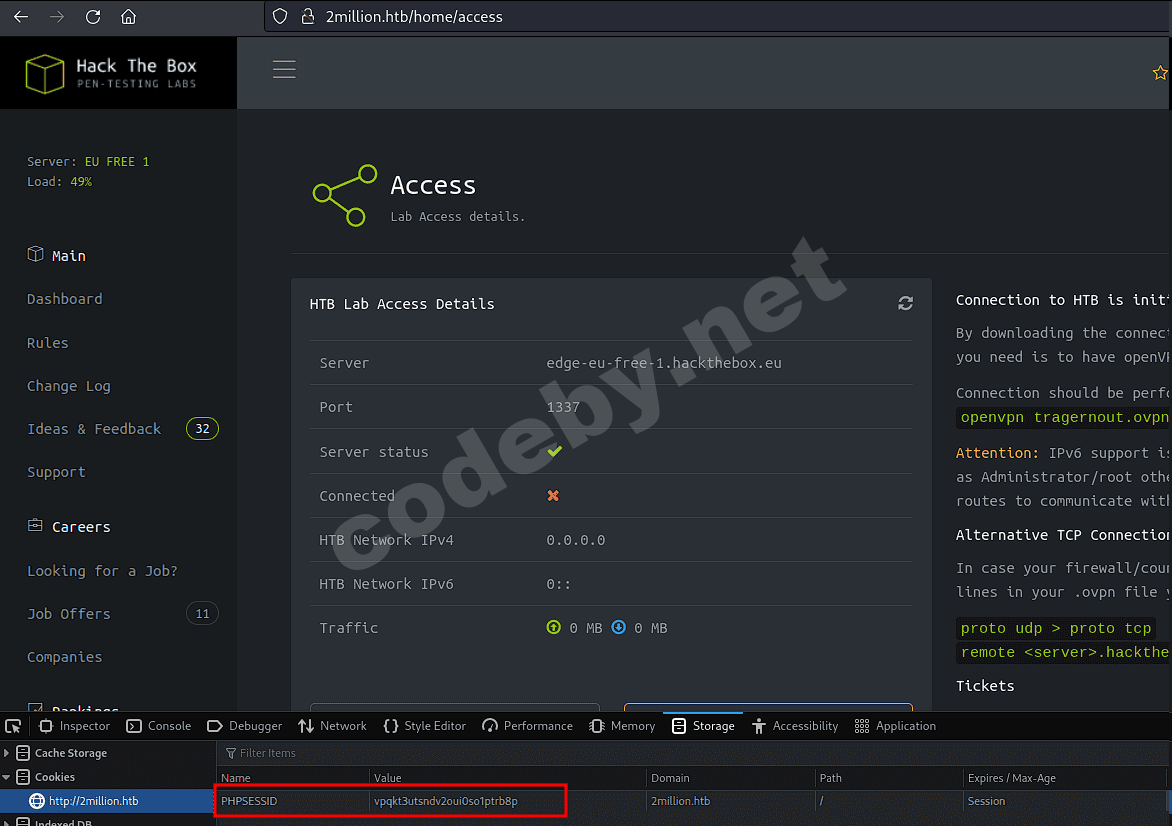Viewport: 1172px width, 826px height.
Task: Sort cookies by the Value column header
Action: click(508, 778)
